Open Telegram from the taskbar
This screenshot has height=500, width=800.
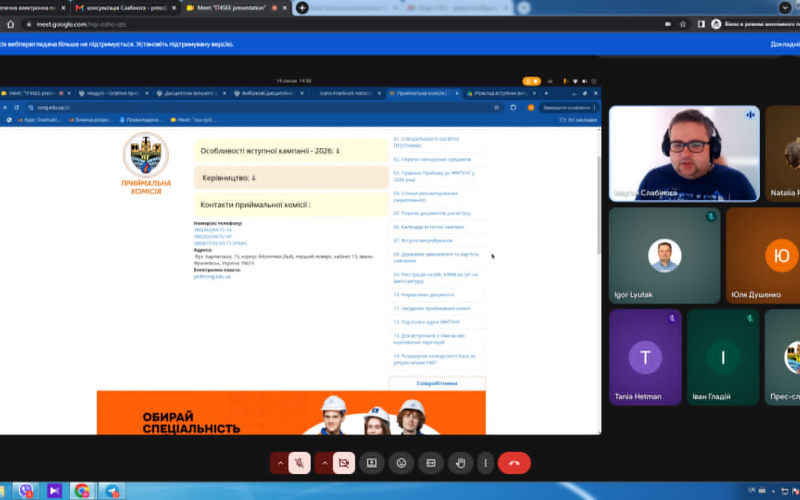[112, 491]
